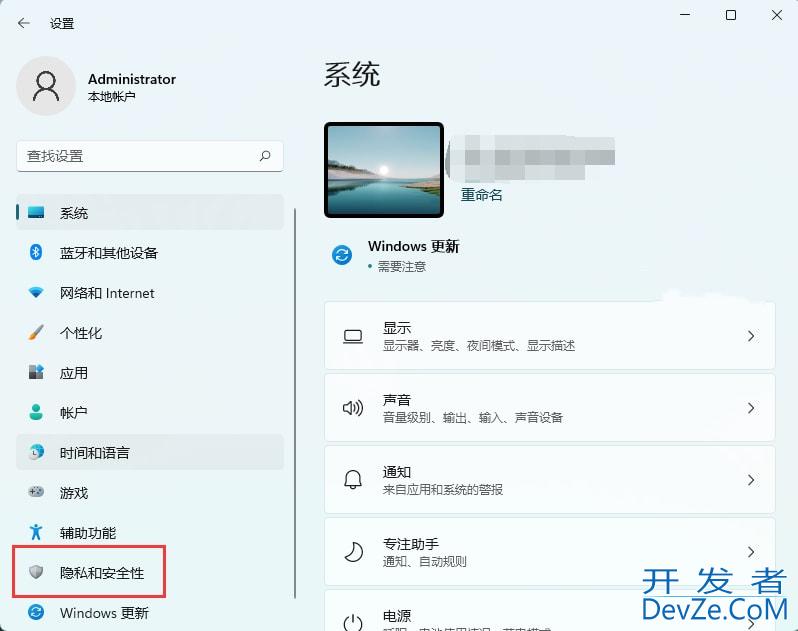
Task: Click the sidebar vertical scrollbar
Action: (x=295, y=403)
